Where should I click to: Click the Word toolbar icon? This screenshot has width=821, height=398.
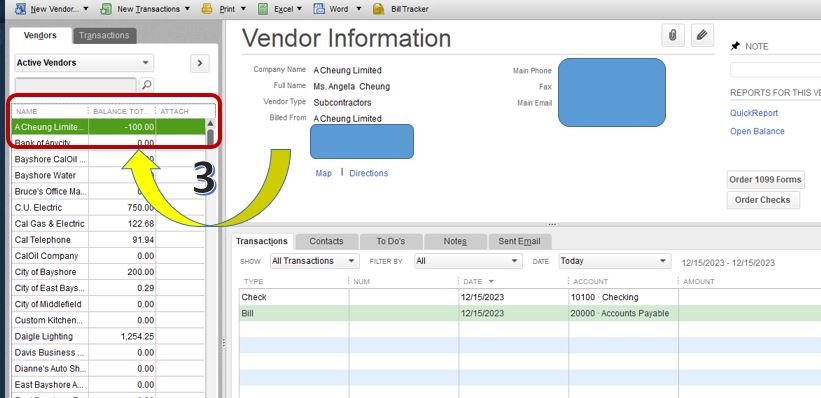click(x=319, y=9)
